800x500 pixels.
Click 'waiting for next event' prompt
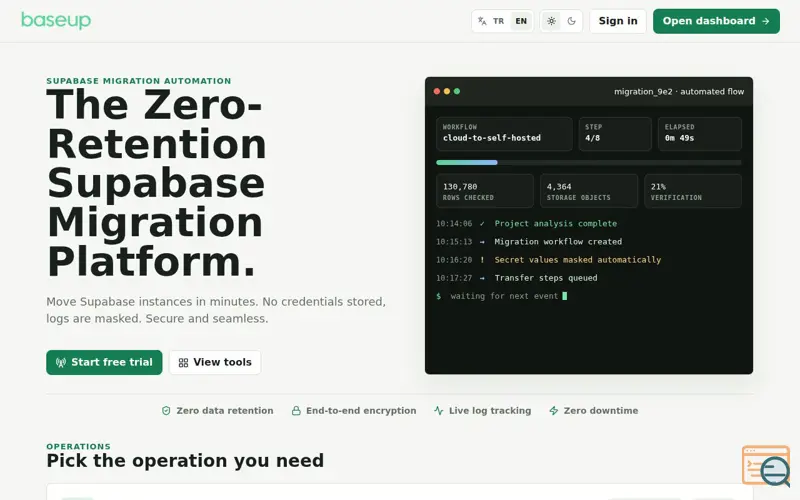click(504, 296)
